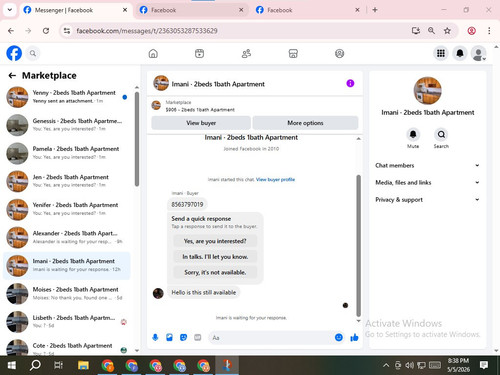Open the Friends icon in top navigation
Screen dimensions: 500x375
tap(246, 53)
